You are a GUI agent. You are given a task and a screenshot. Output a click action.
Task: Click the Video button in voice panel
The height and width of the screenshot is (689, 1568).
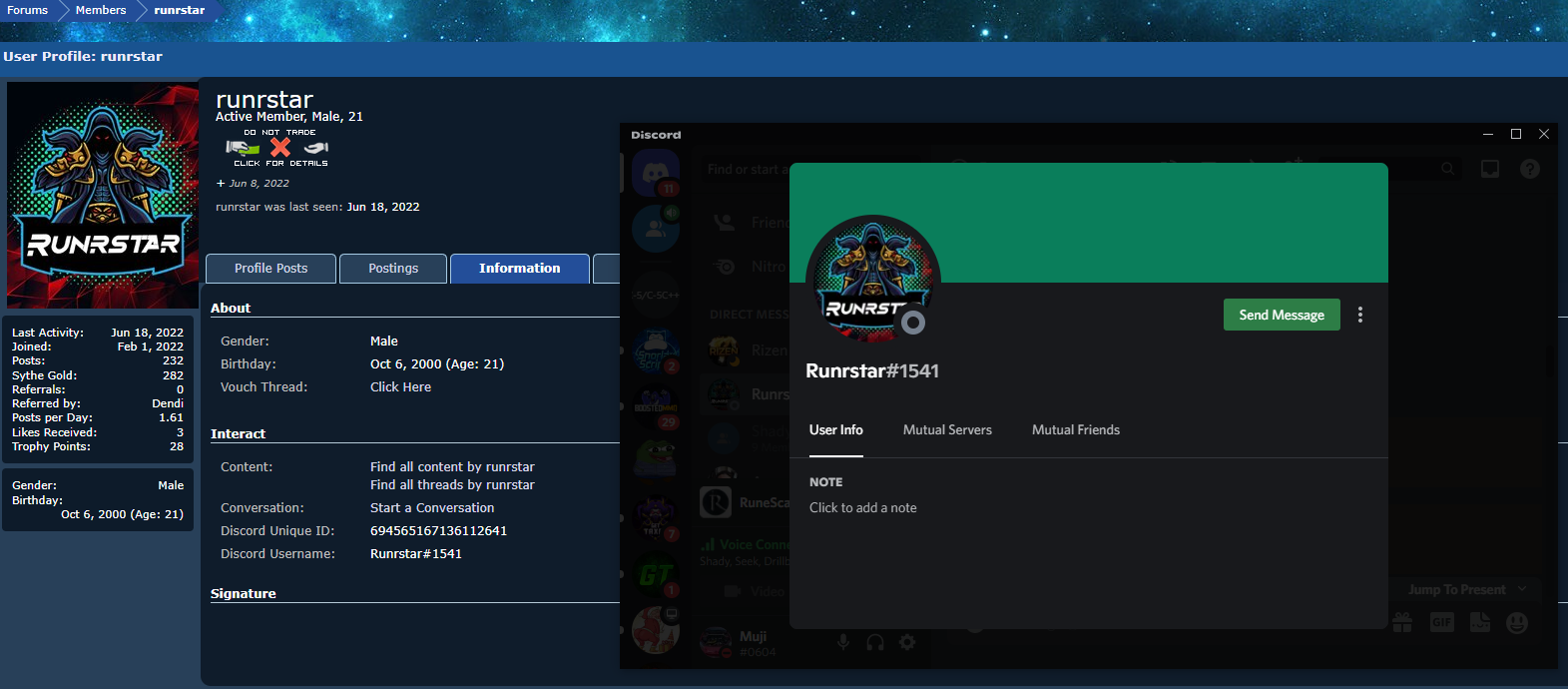coord(754,592)
